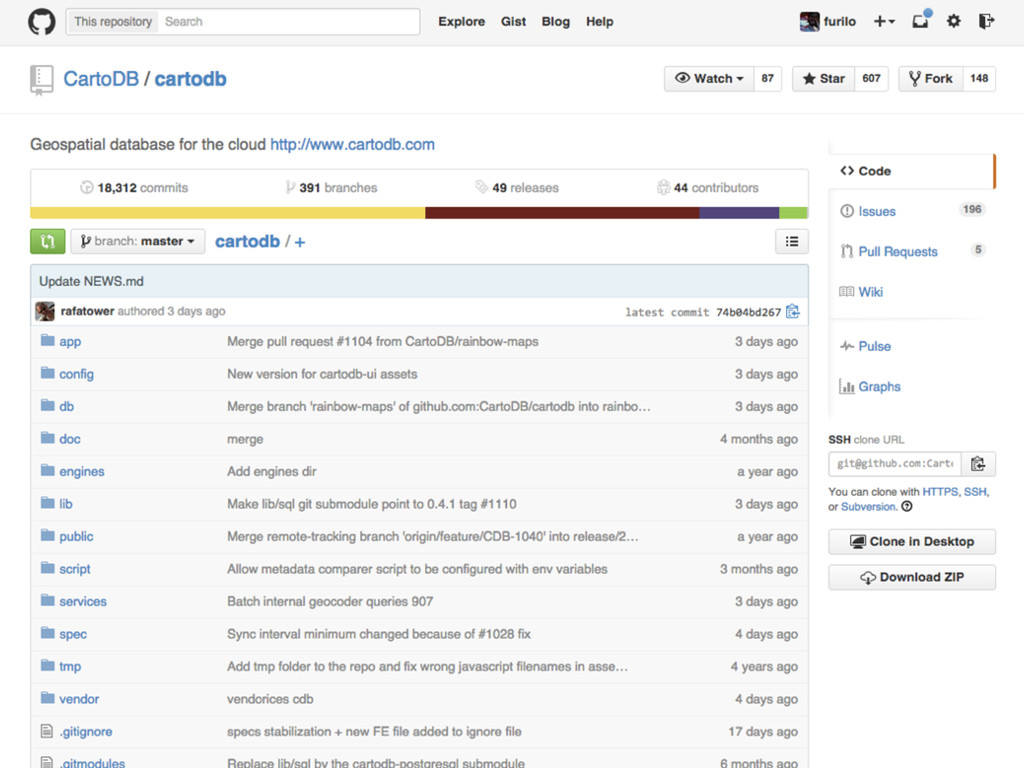Screen dimensions: 1024x768
Task: Open clone URL help question icon
Action: [906, 507]
